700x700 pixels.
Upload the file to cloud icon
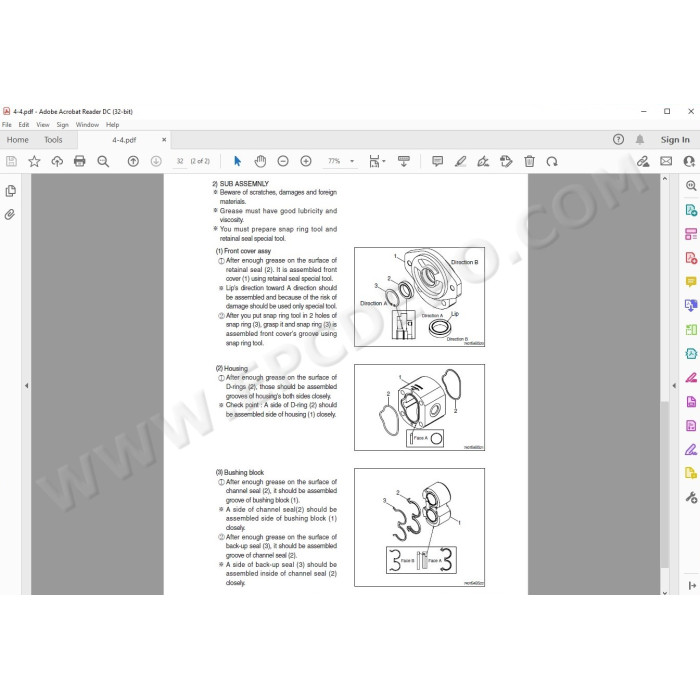tap(57, 161)
